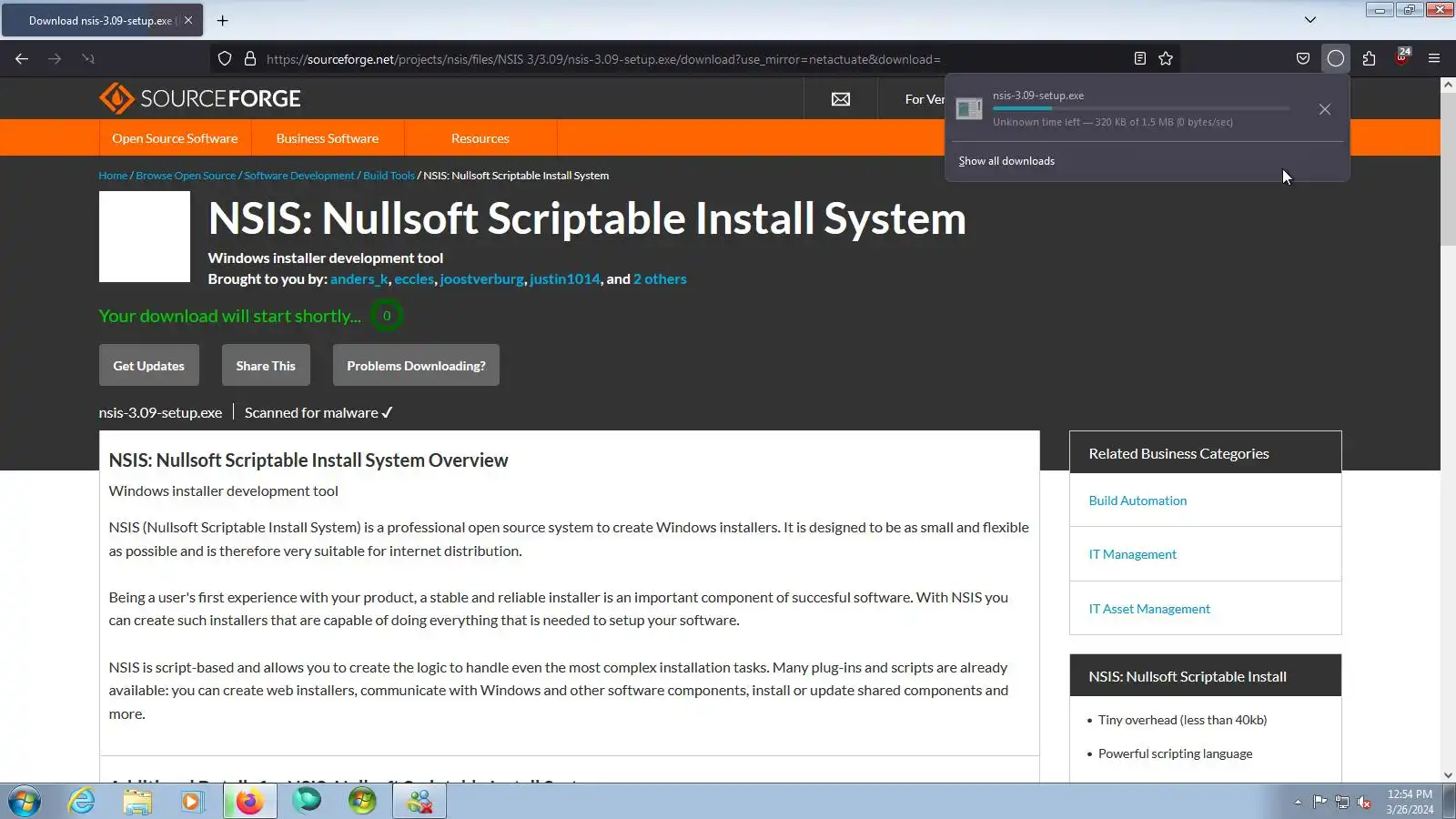Toggle reader view in the address bar
The height and width of the screenshot is (819, 1456).
[1139, 59]
